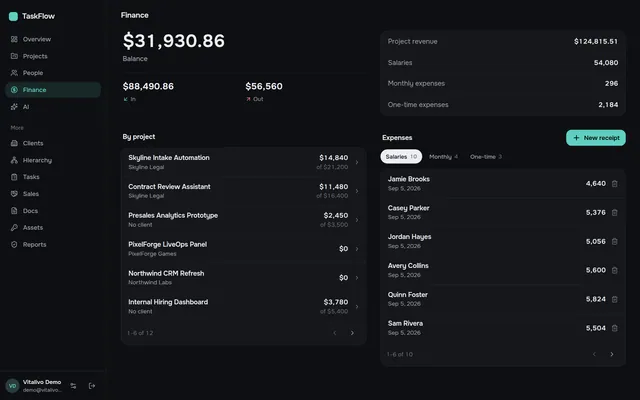The width and height of the screenshot is (640, 400).
Task: Click Jamie Brooks name in salaries
Action: [x=409, y=179]
